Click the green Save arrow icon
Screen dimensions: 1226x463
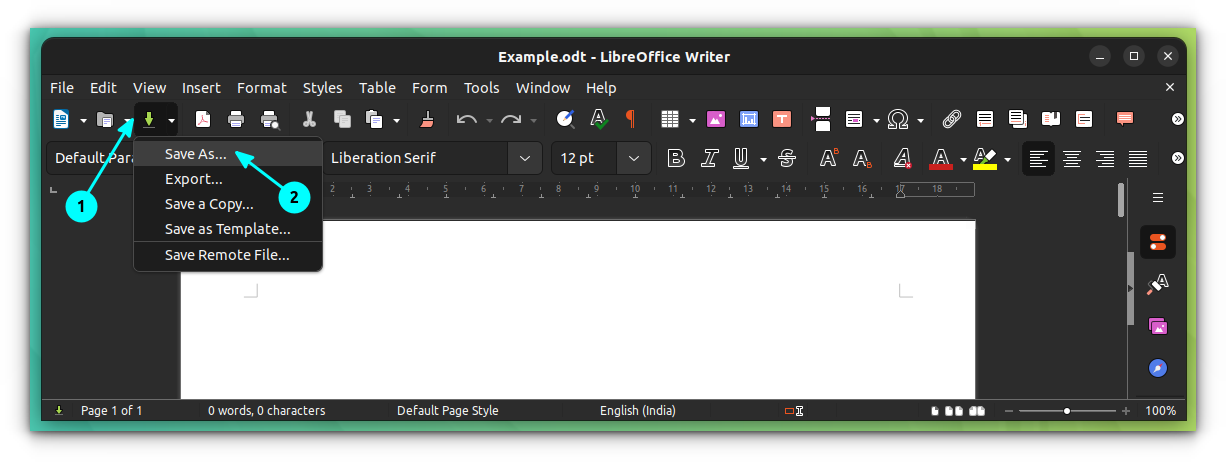click(x=148, y=120)
